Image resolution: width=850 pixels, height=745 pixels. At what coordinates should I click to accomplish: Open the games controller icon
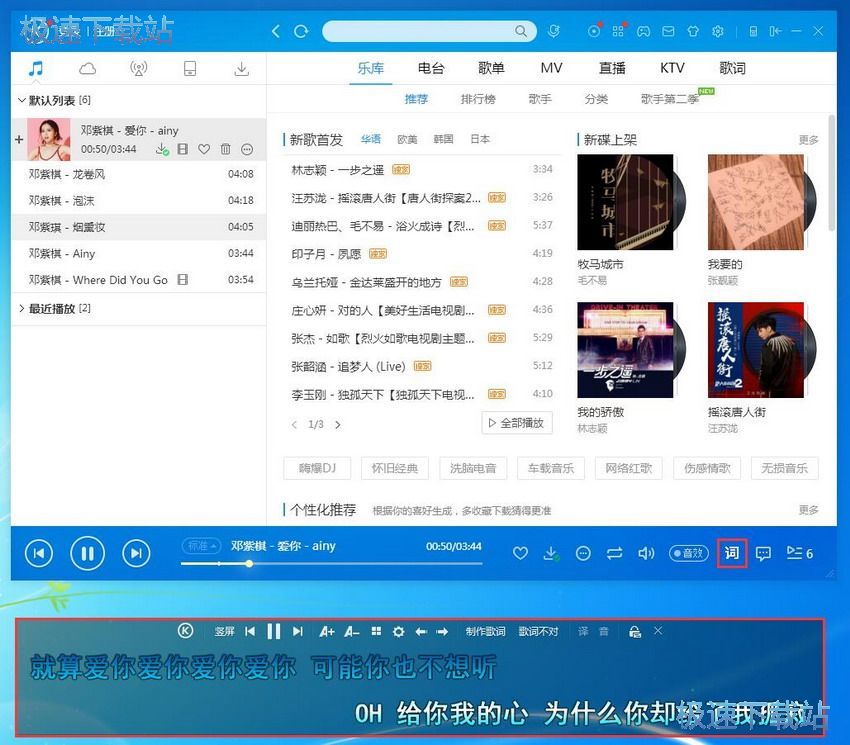pos(643,31)
